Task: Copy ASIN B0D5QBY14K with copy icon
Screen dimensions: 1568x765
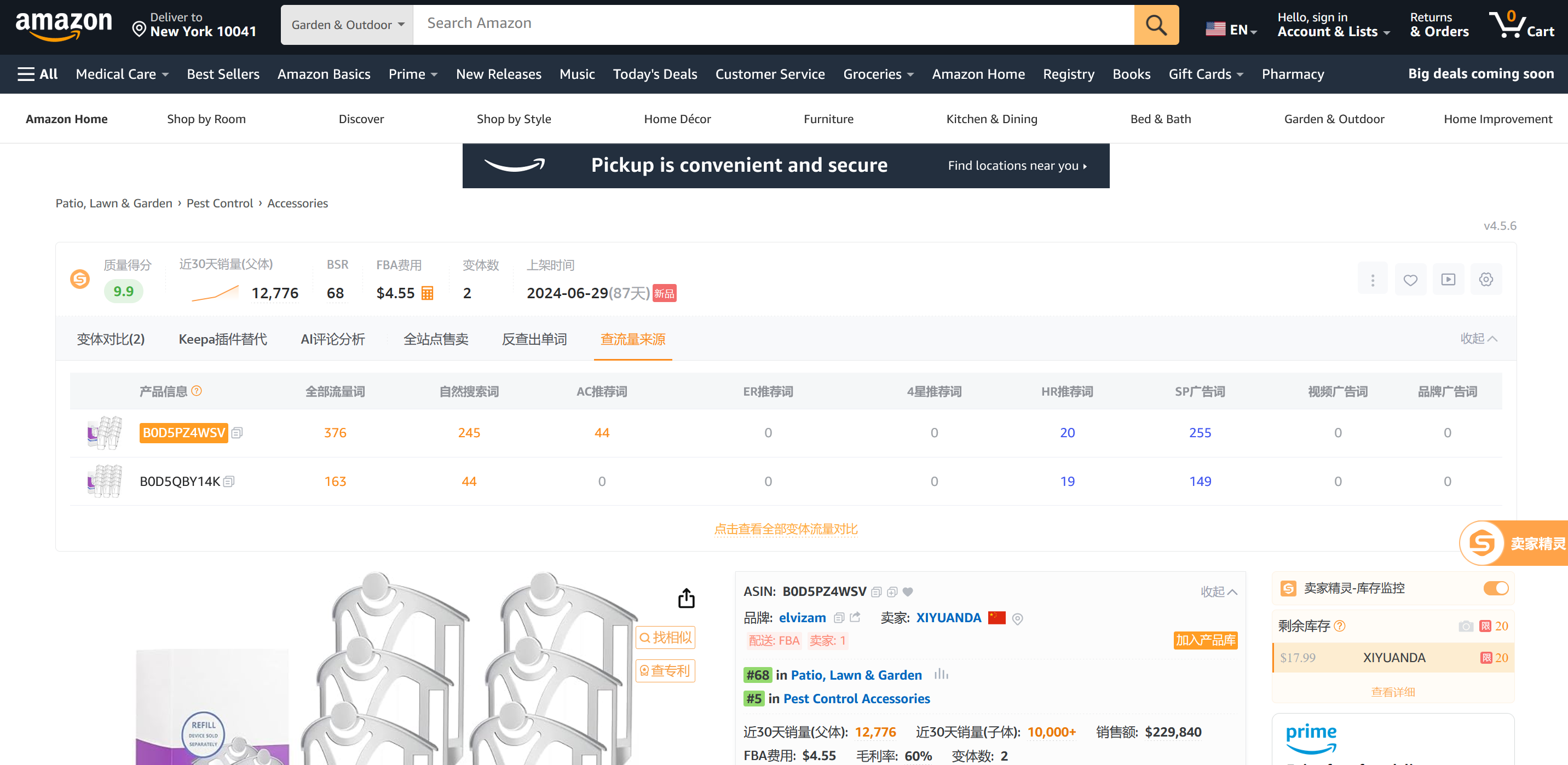Action: pyautogui.click(x=229, y=482)
